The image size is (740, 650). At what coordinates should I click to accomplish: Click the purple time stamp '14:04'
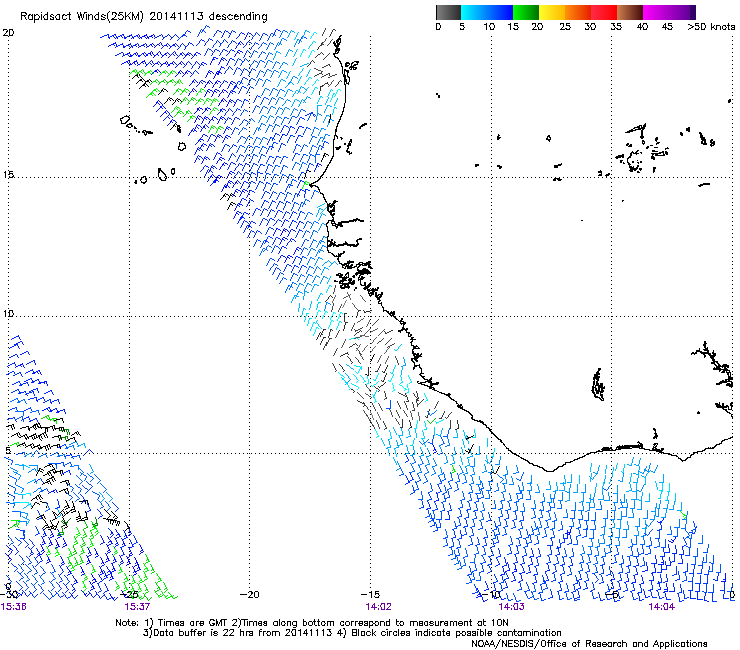tap(662, 606)
